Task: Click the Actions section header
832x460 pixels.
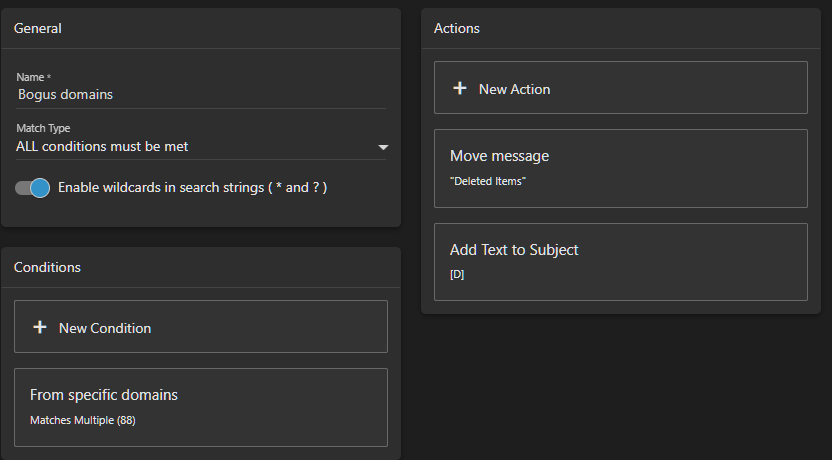Action: click(457, 28)
